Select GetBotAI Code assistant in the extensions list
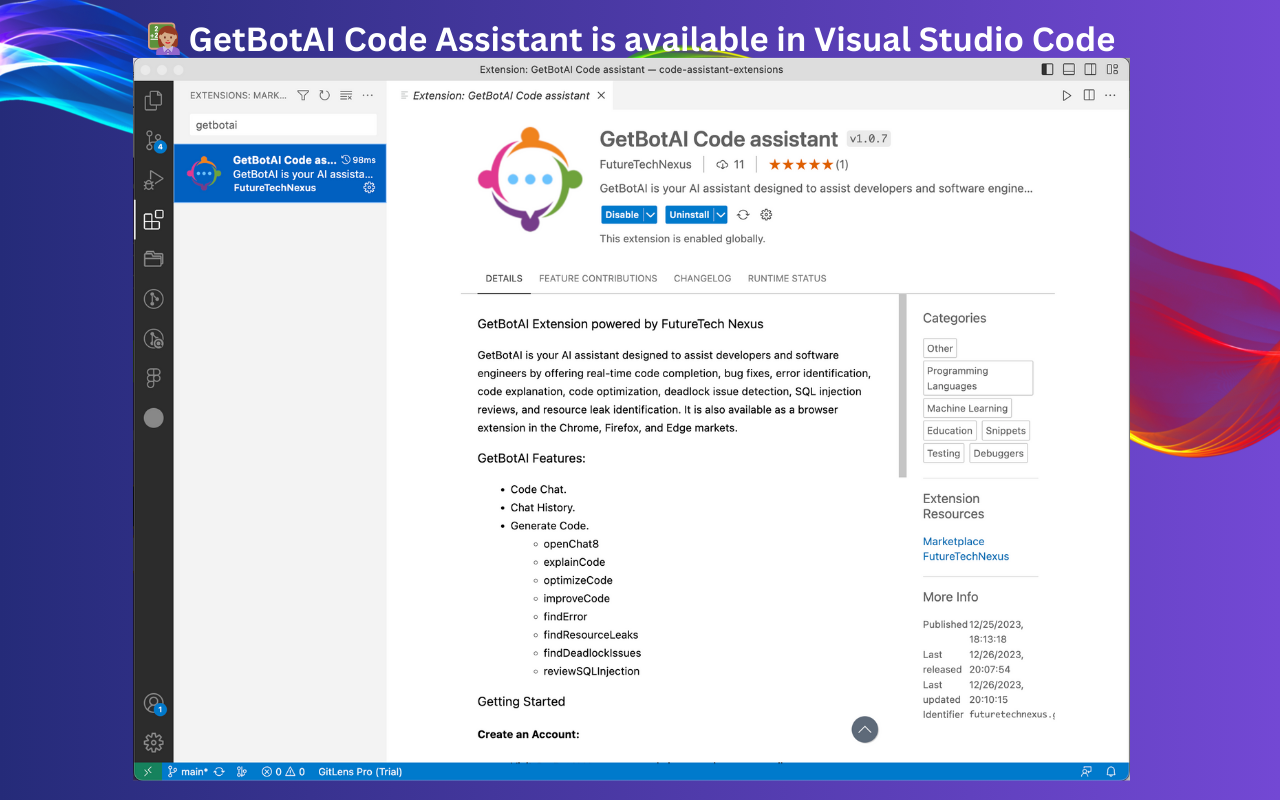 point(280,173)
